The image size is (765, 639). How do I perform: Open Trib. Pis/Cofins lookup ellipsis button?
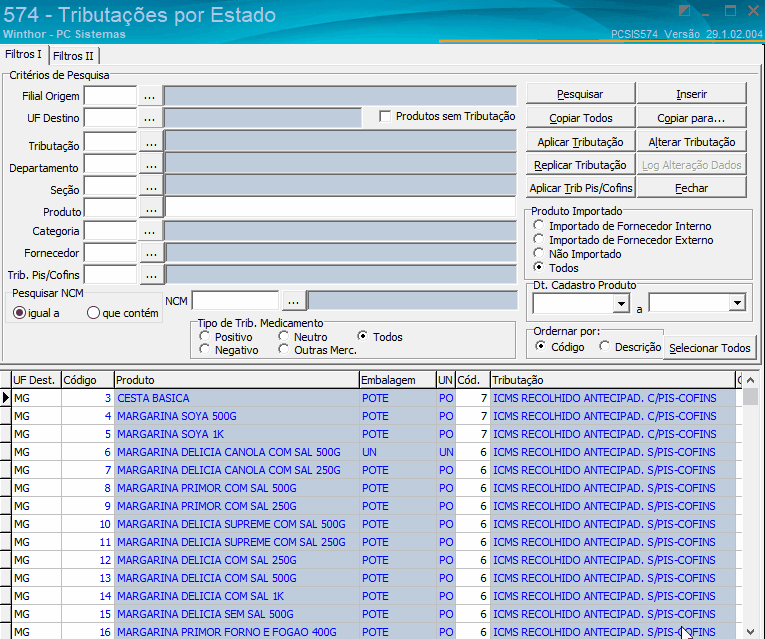pos(151,275)
